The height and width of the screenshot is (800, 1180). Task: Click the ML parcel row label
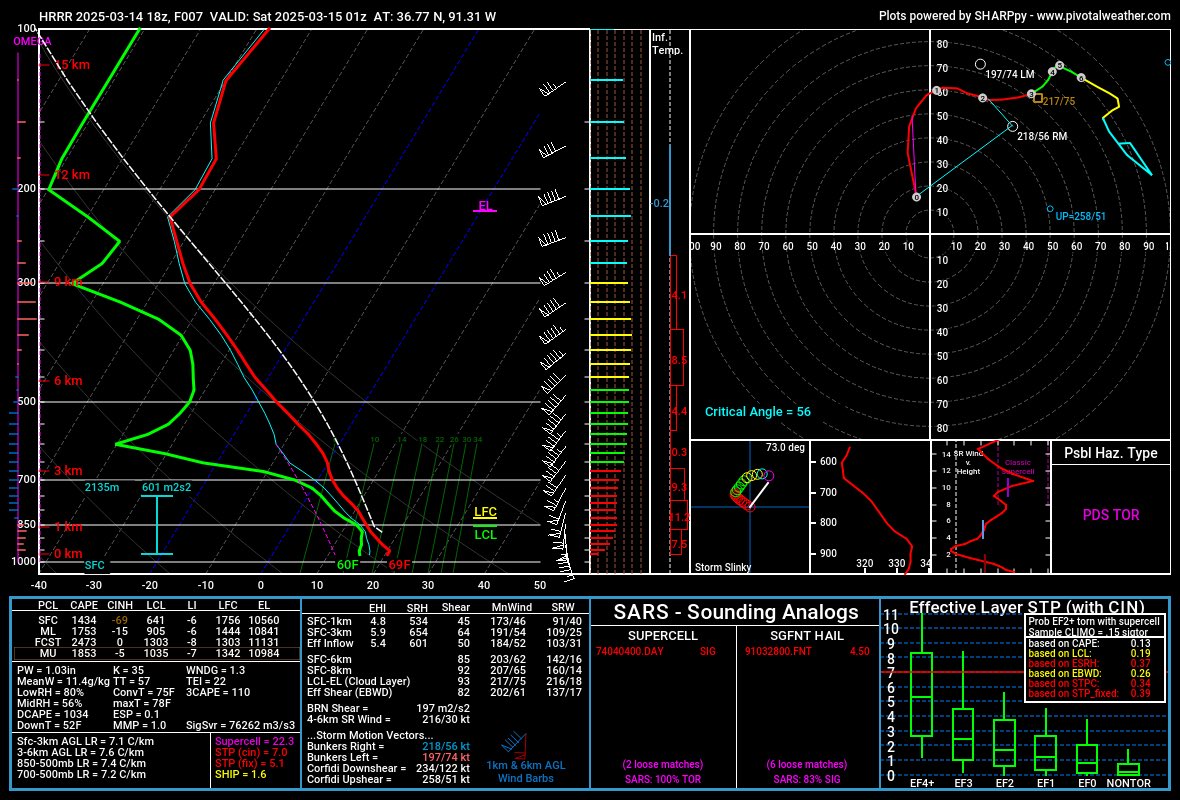47,631
